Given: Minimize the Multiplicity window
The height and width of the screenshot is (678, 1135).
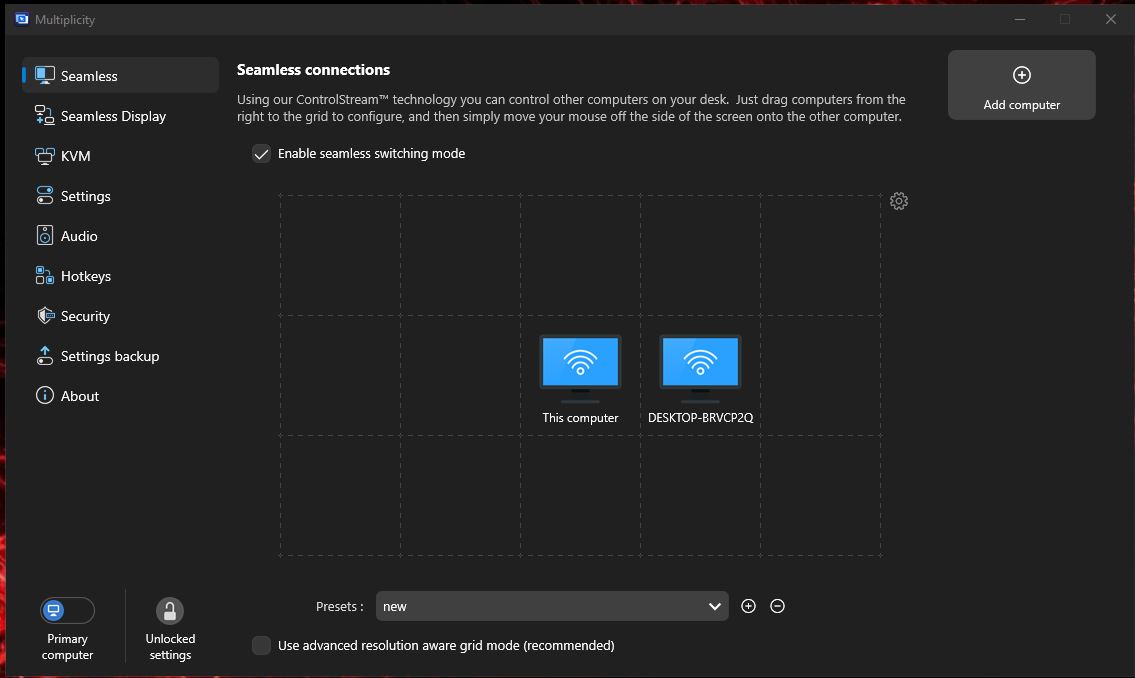Looking at the screenshot, I should click(x=1020, y=19).
